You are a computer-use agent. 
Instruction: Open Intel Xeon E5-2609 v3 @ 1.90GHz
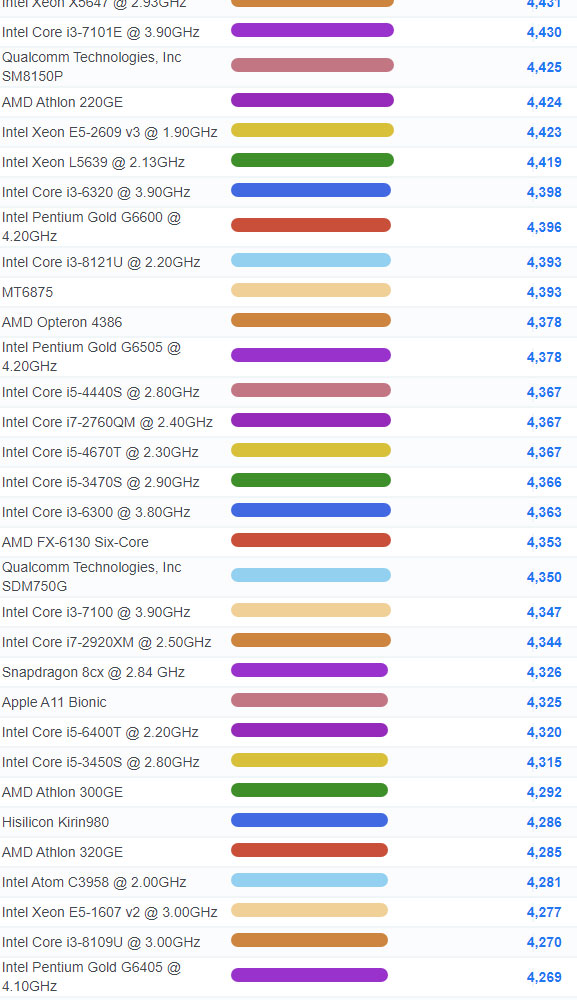pos(110,132)
